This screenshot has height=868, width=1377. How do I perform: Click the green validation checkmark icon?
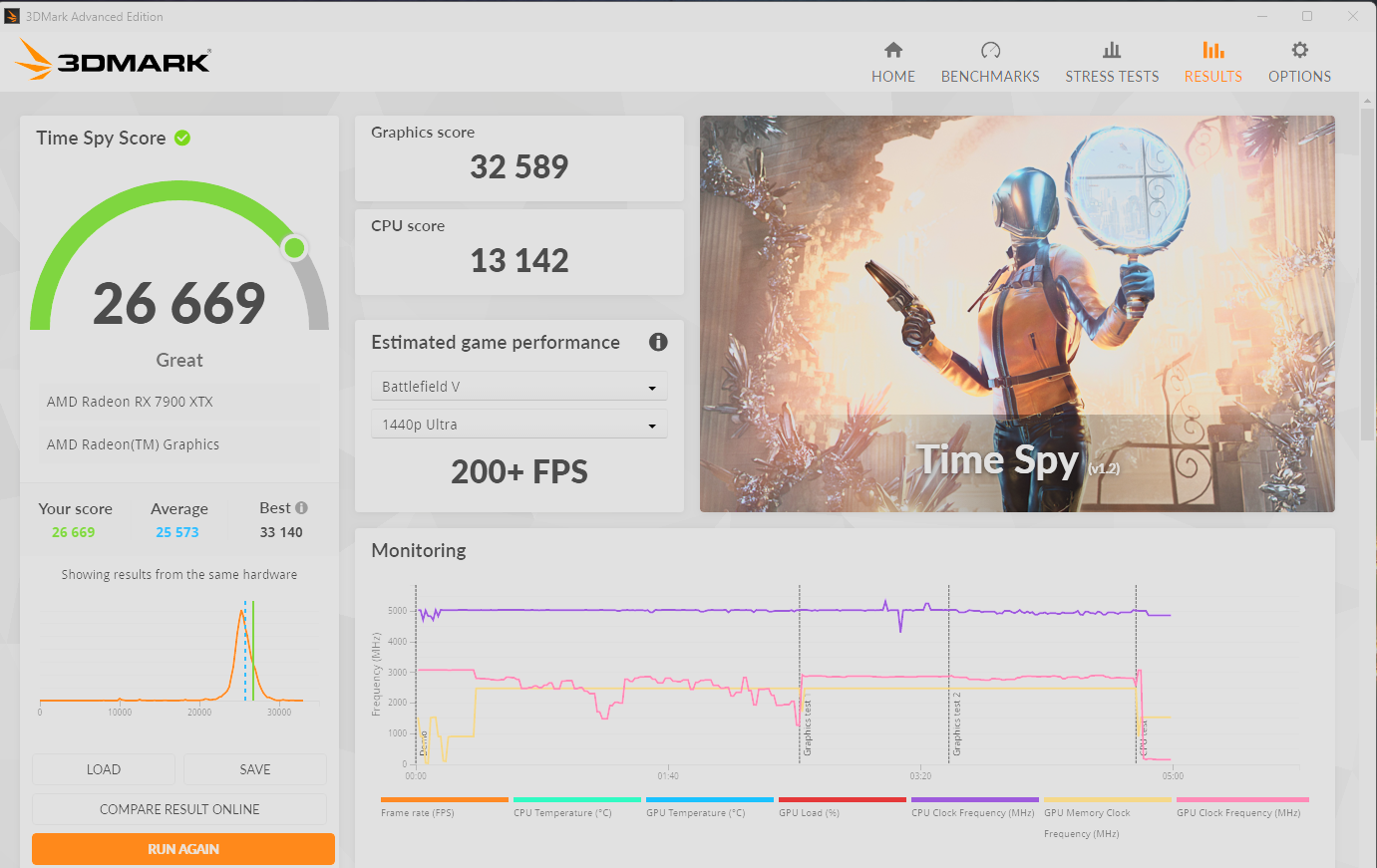(182, 138)
